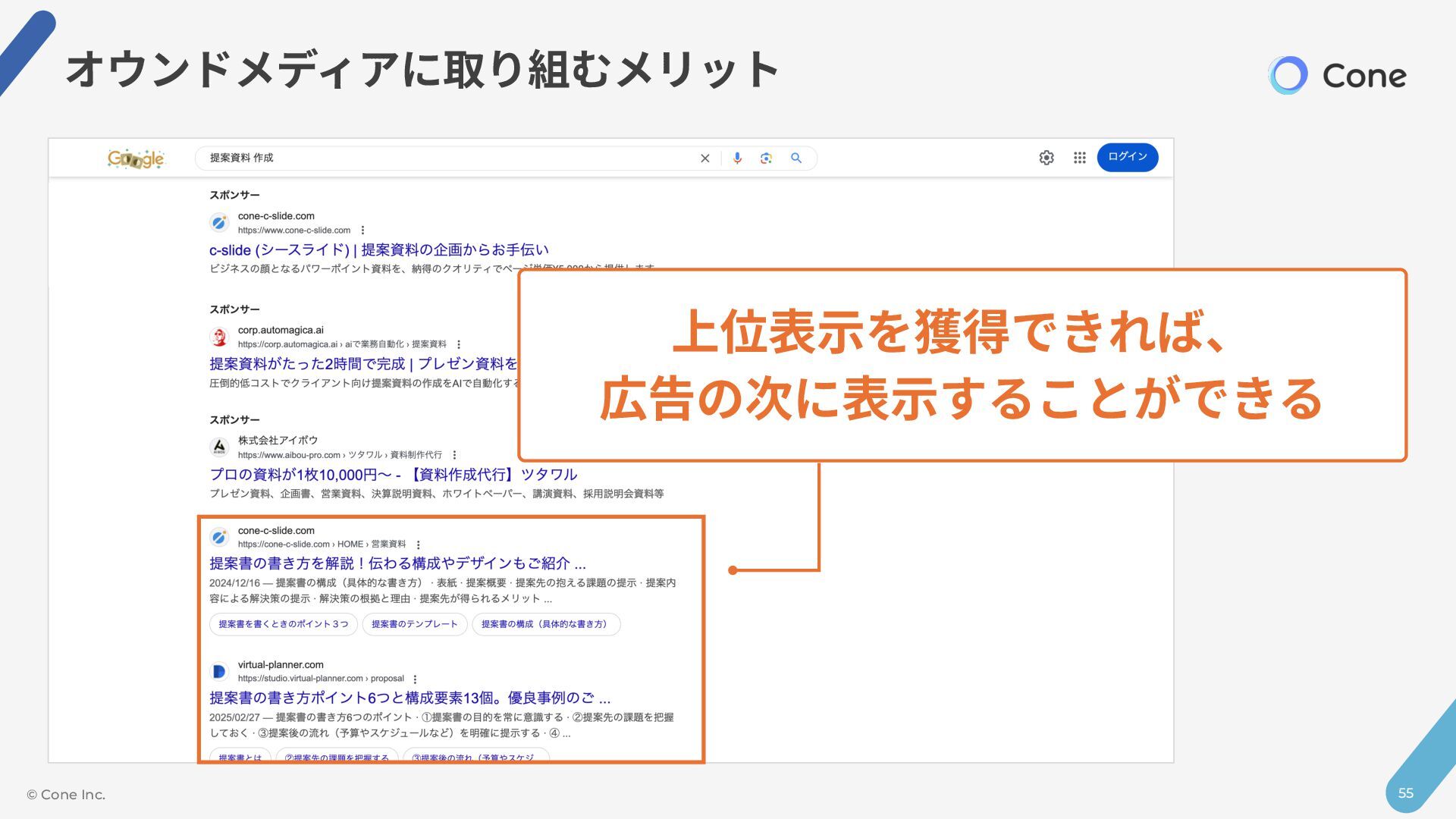Click 提案書を書くときのポイント3つ chip

tap(284, 624)
